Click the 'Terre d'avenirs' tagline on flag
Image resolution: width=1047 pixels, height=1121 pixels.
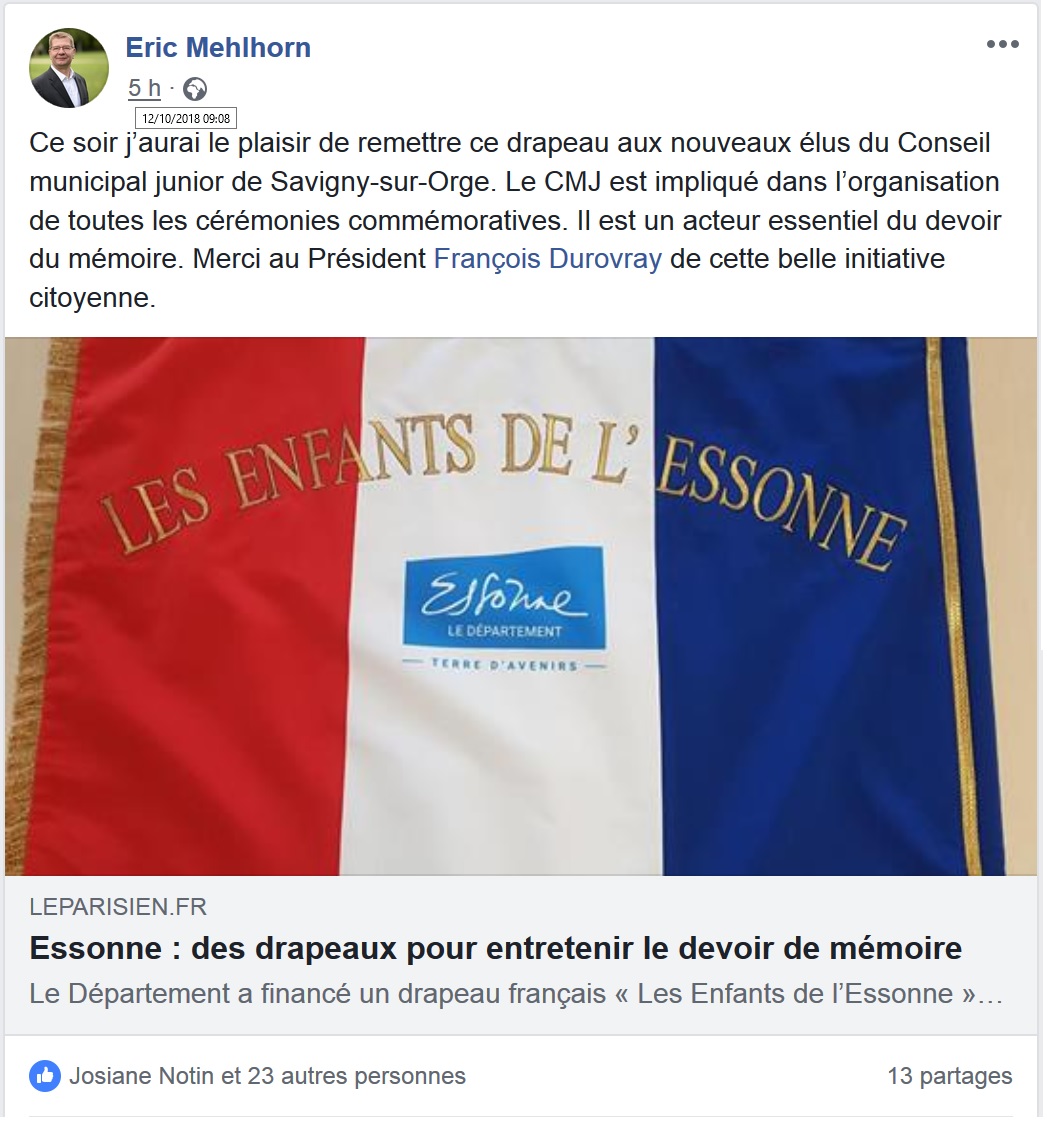point(504,665)
